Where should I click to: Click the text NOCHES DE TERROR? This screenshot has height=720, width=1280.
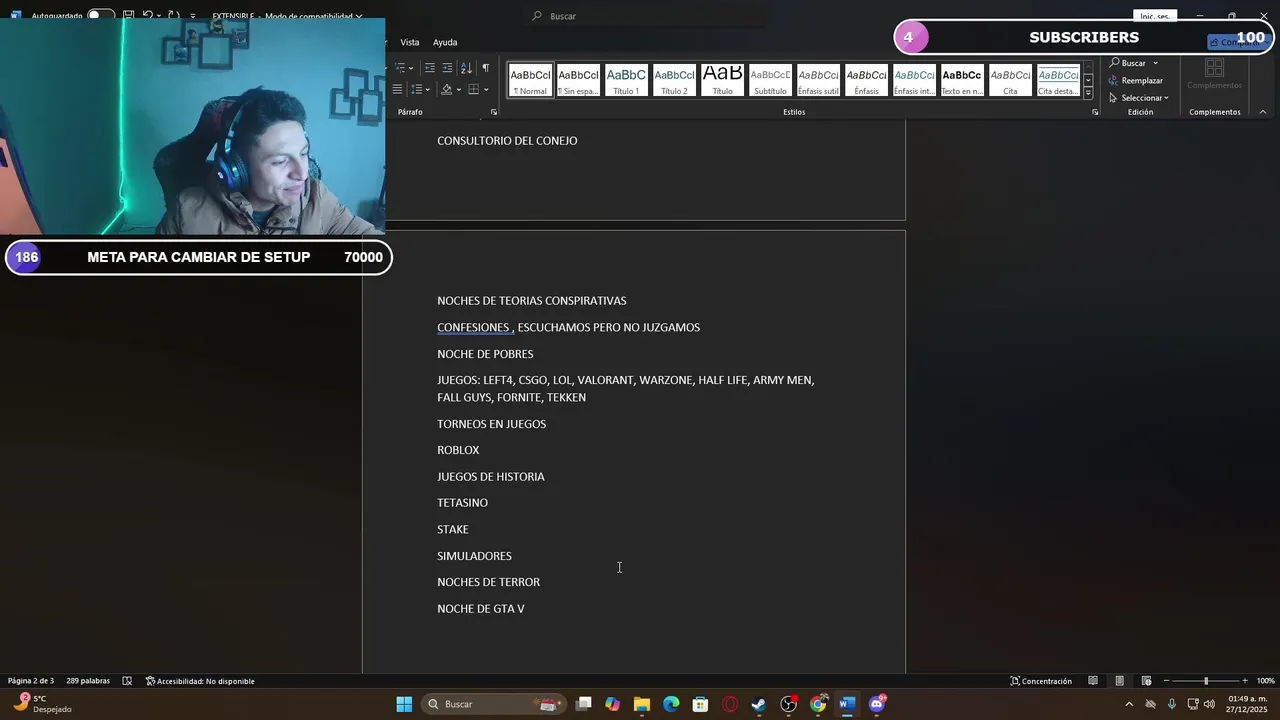click(488, 582)
